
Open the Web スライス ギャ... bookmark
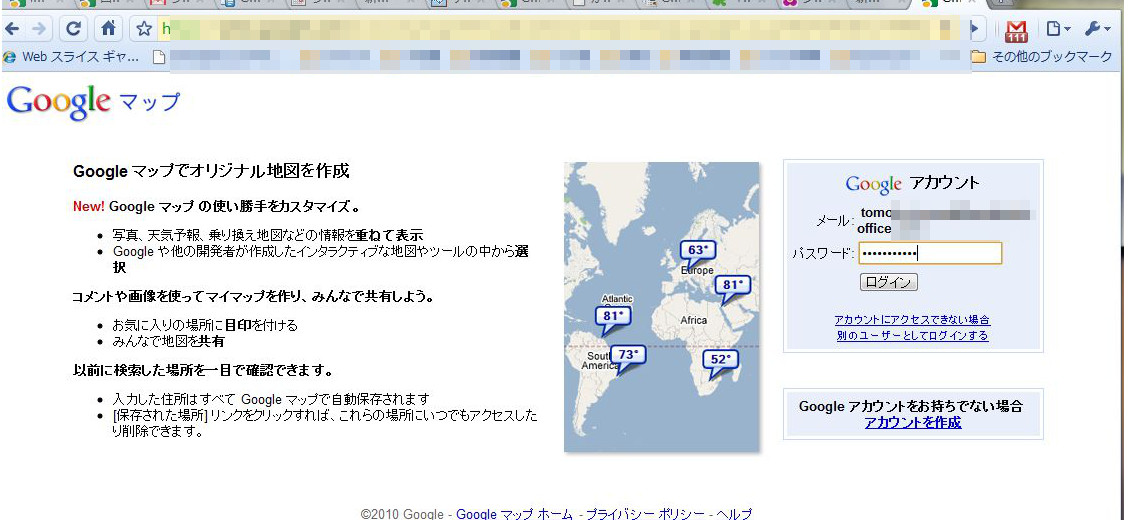71,56
